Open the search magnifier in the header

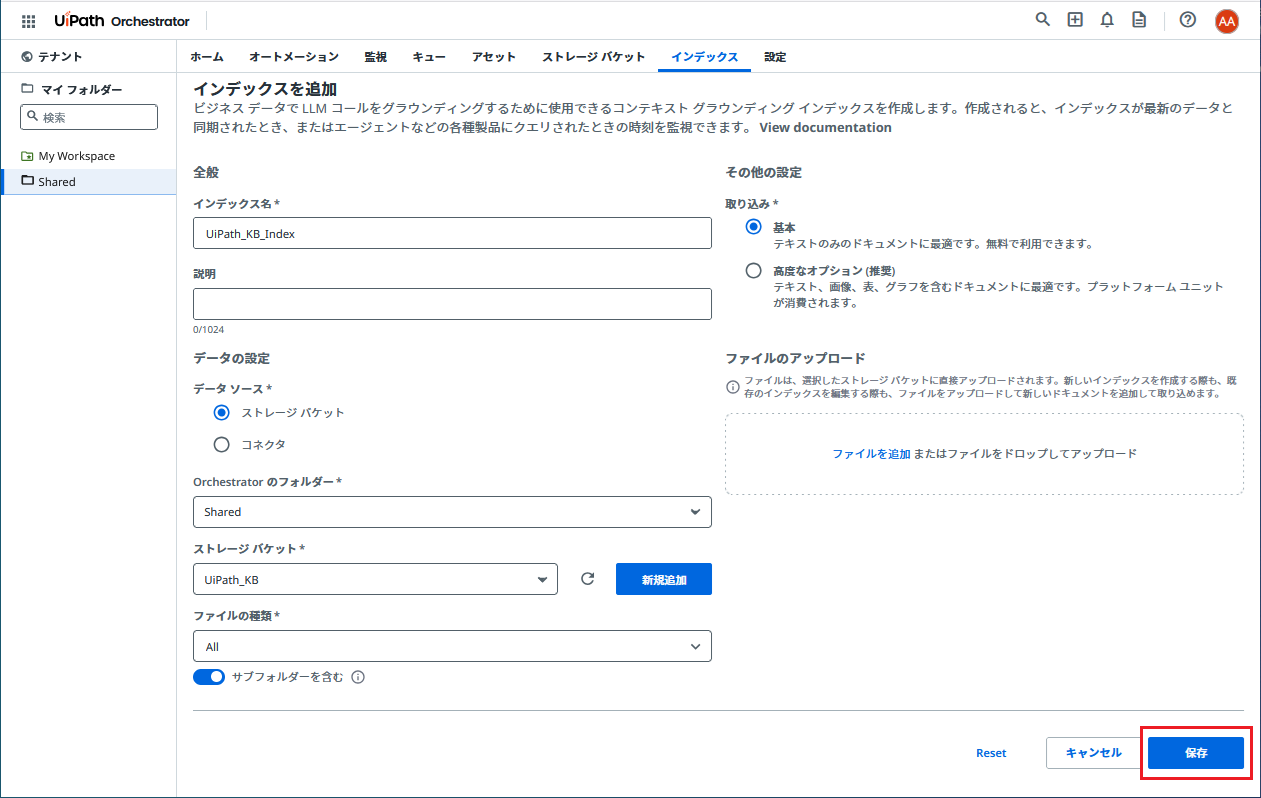[x=1043, y=19]
